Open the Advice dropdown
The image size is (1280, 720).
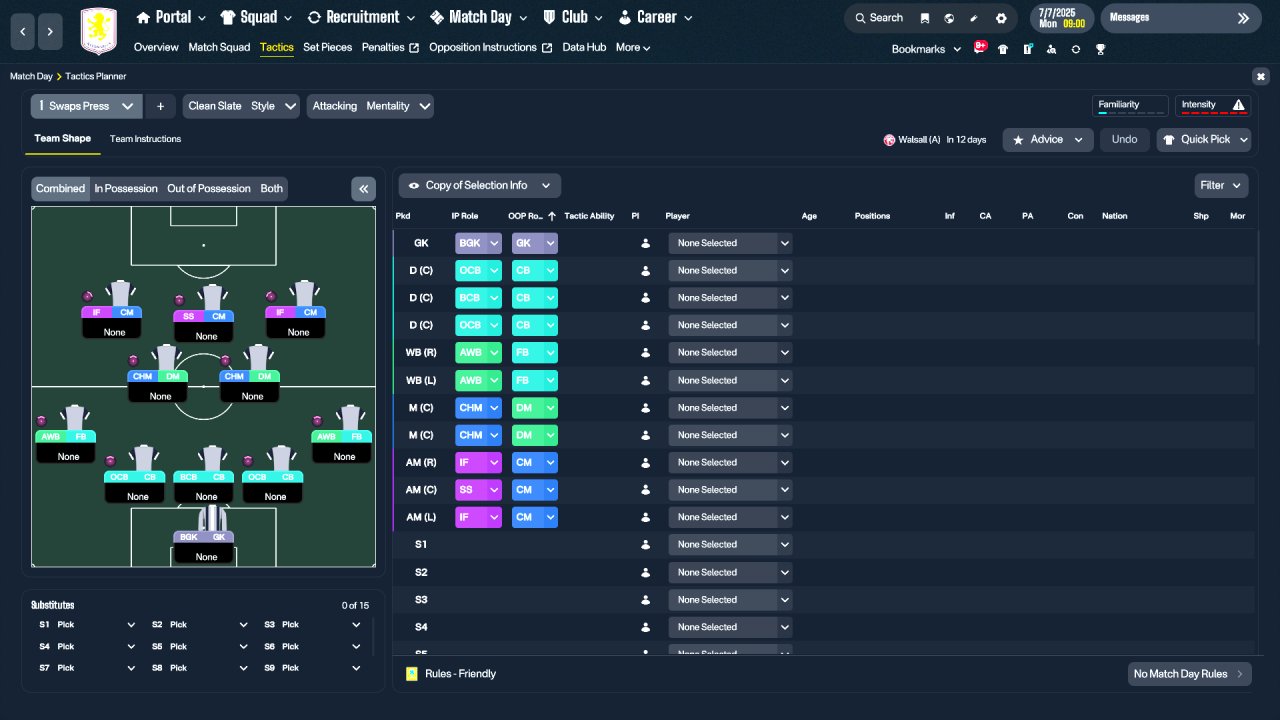pos(1049,140)
